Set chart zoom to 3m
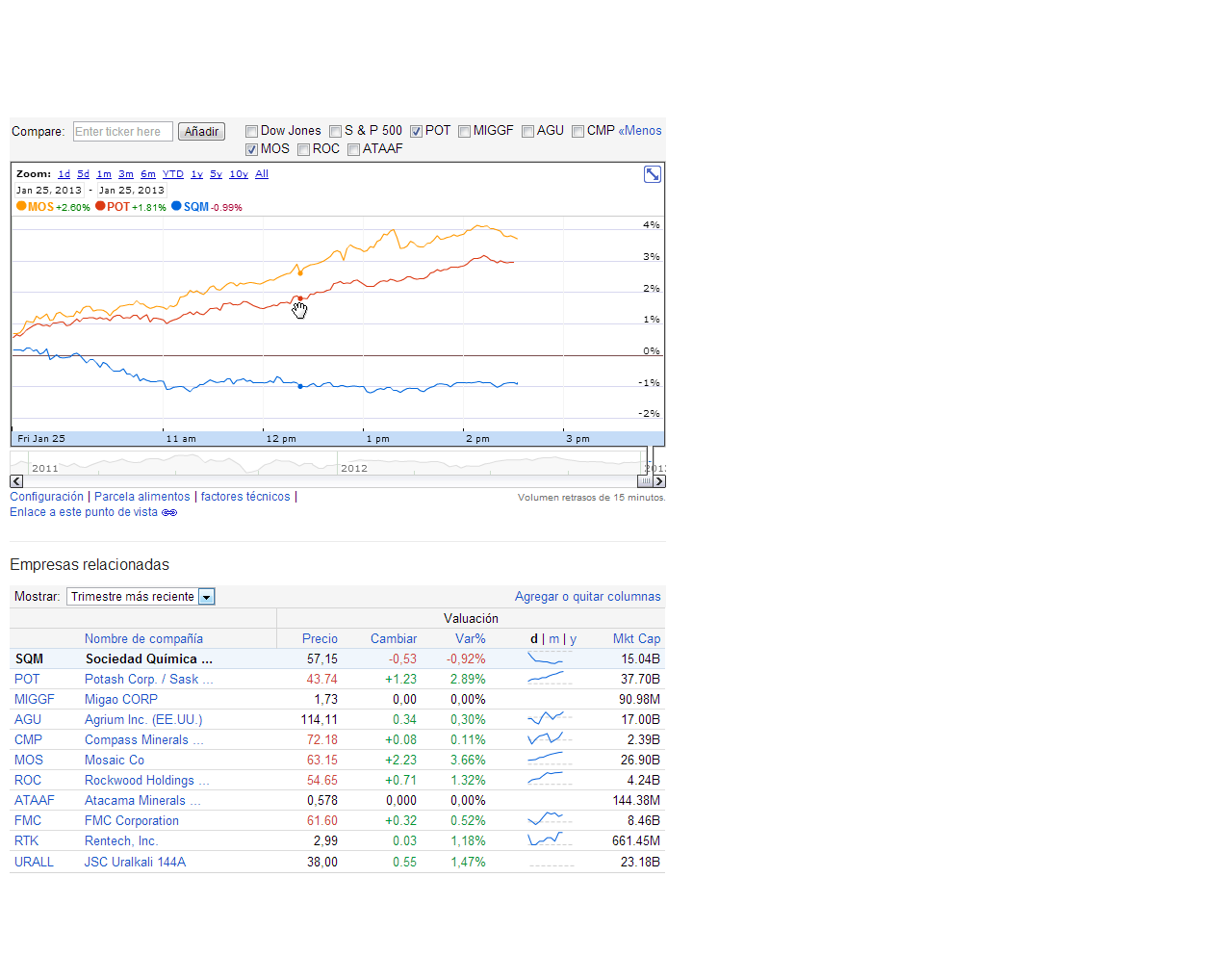The width and height of the screenshot is (1232, 955). (x=126, y=174)
